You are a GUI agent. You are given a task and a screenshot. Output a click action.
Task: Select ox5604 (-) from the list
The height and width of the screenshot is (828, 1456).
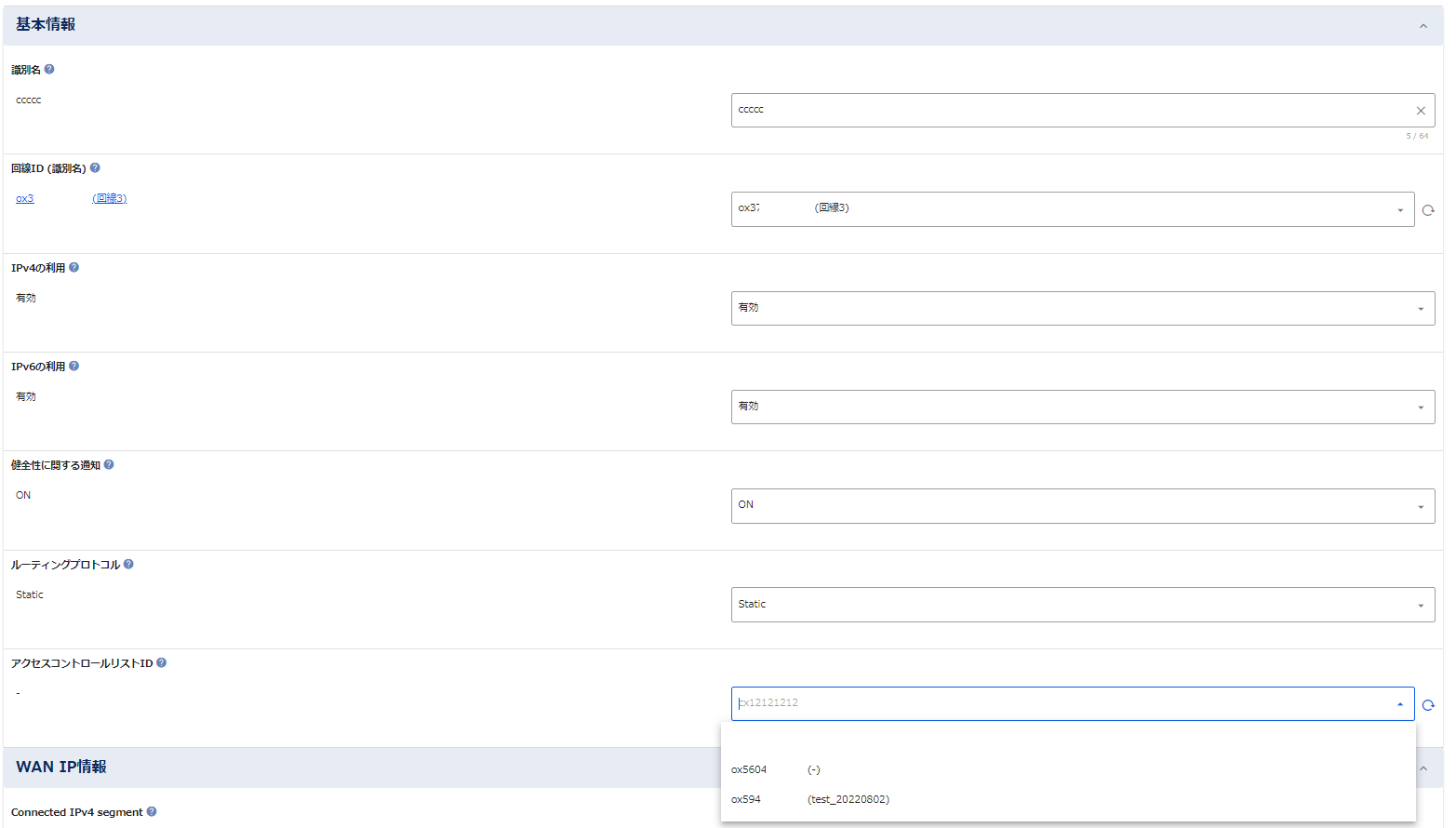click(x=776, y=769)
